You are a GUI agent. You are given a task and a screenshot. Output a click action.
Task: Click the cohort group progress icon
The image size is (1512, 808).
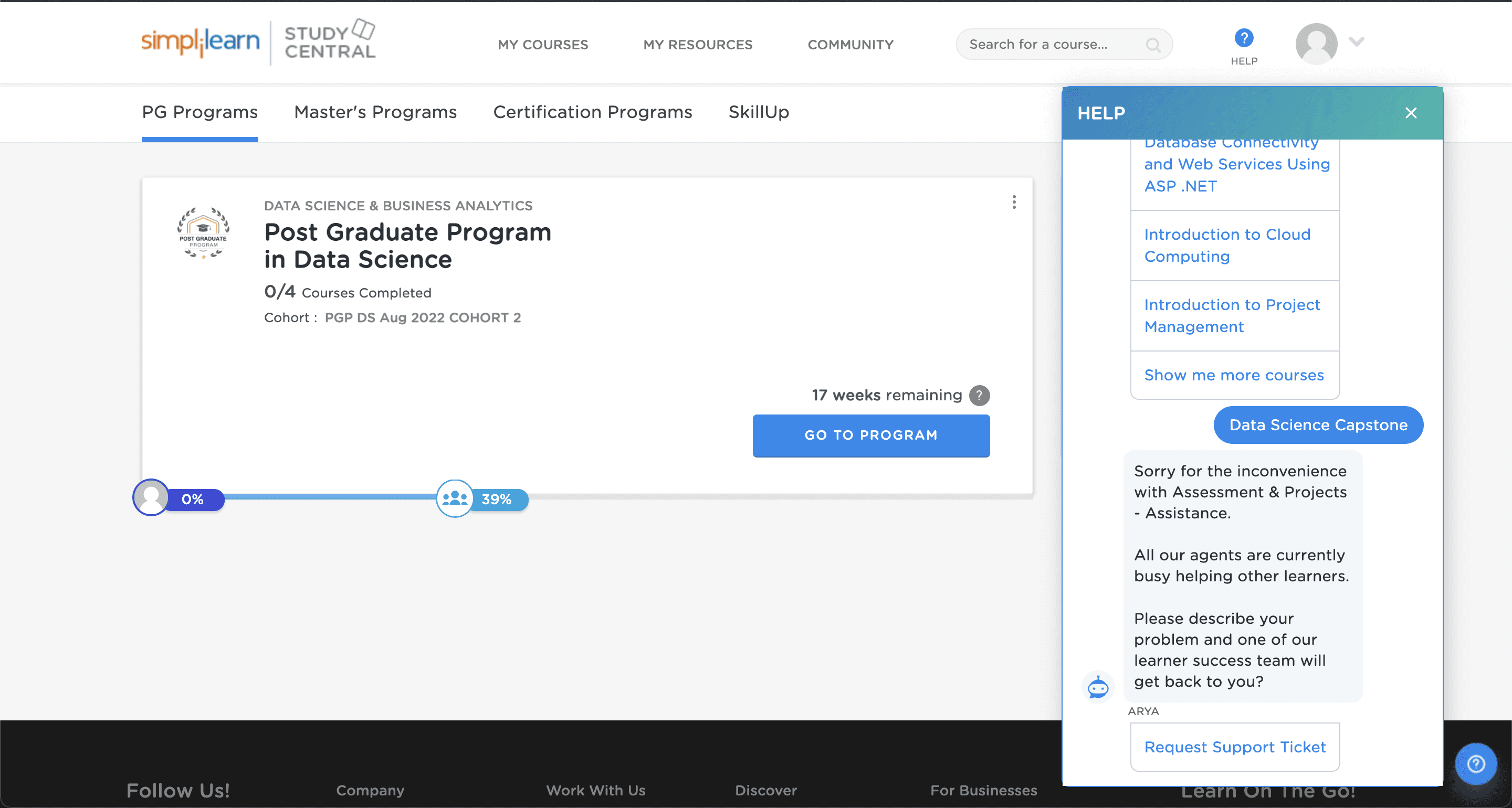pyautogui.click(x=455, y=499)
